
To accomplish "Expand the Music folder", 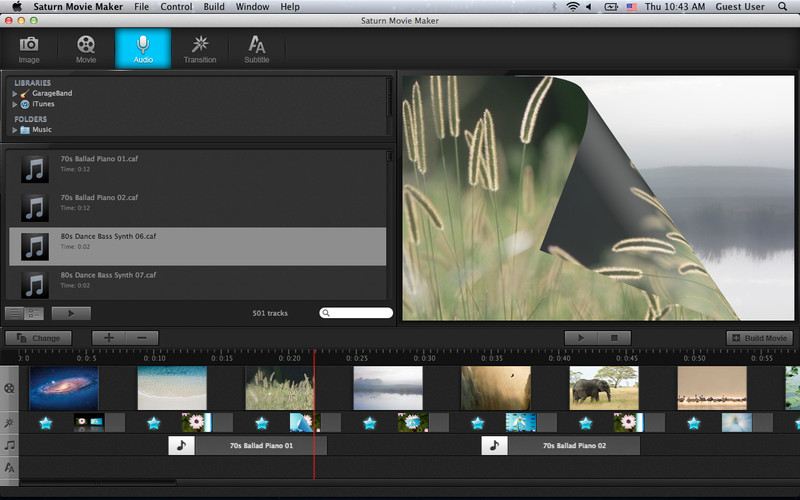I will [15, 130].
